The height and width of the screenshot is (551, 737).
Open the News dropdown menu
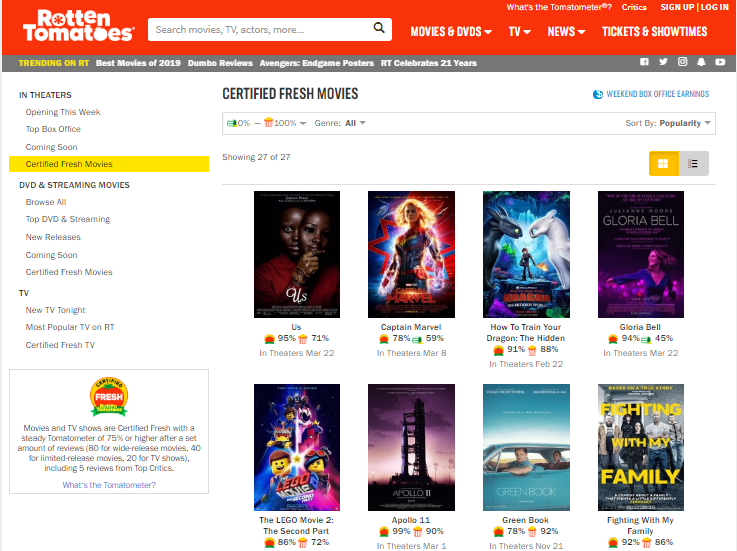(566, 32)
